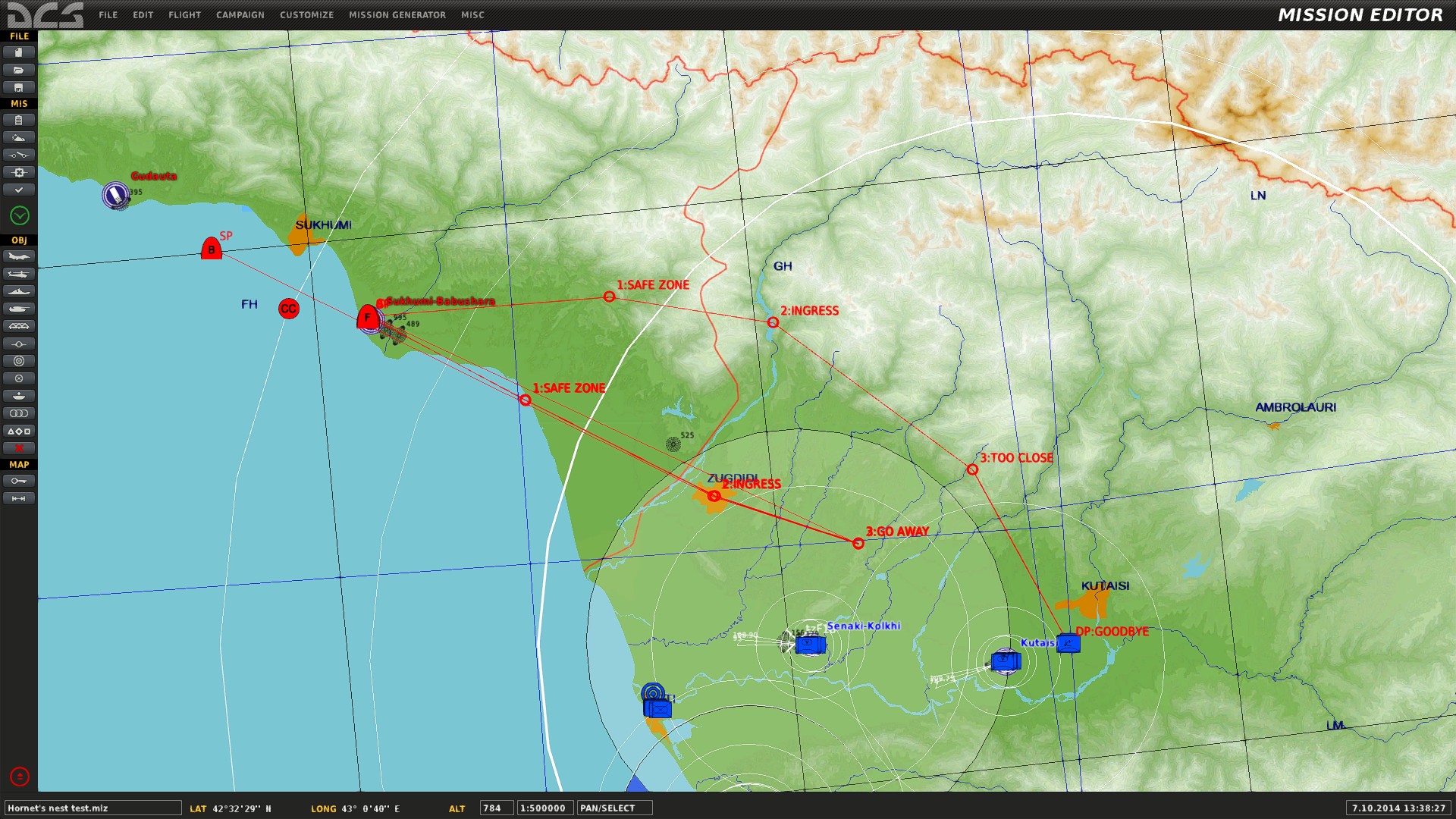Click the 3:TOO CLOSE waypoint
The height and width of the screenshot is (819, 1456).
tap(972, 470)
